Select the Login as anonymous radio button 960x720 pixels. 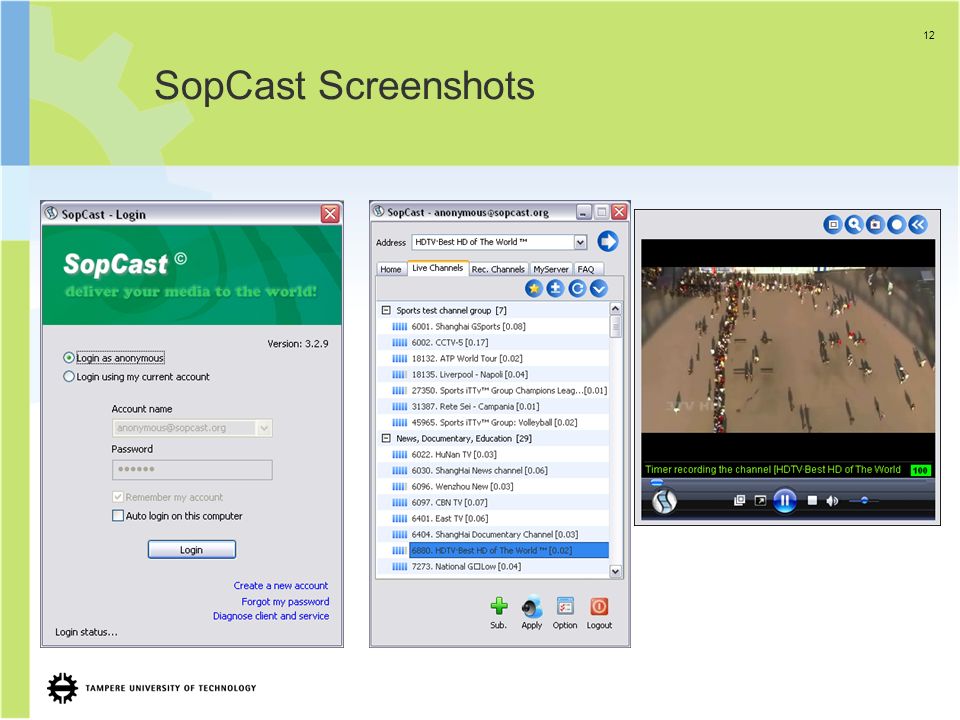click(x=69, y=358)
